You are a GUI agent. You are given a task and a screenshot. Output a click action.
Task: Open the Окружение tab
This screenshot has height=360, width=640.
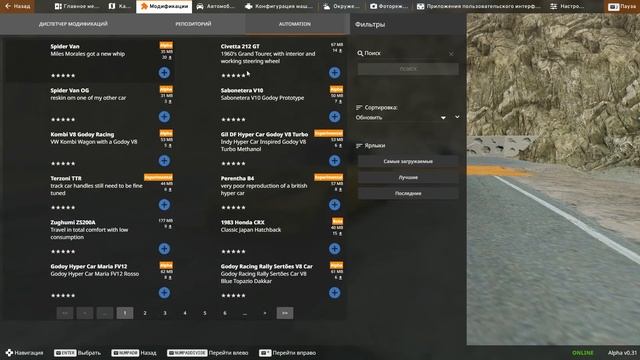click(x=341, y=6)
